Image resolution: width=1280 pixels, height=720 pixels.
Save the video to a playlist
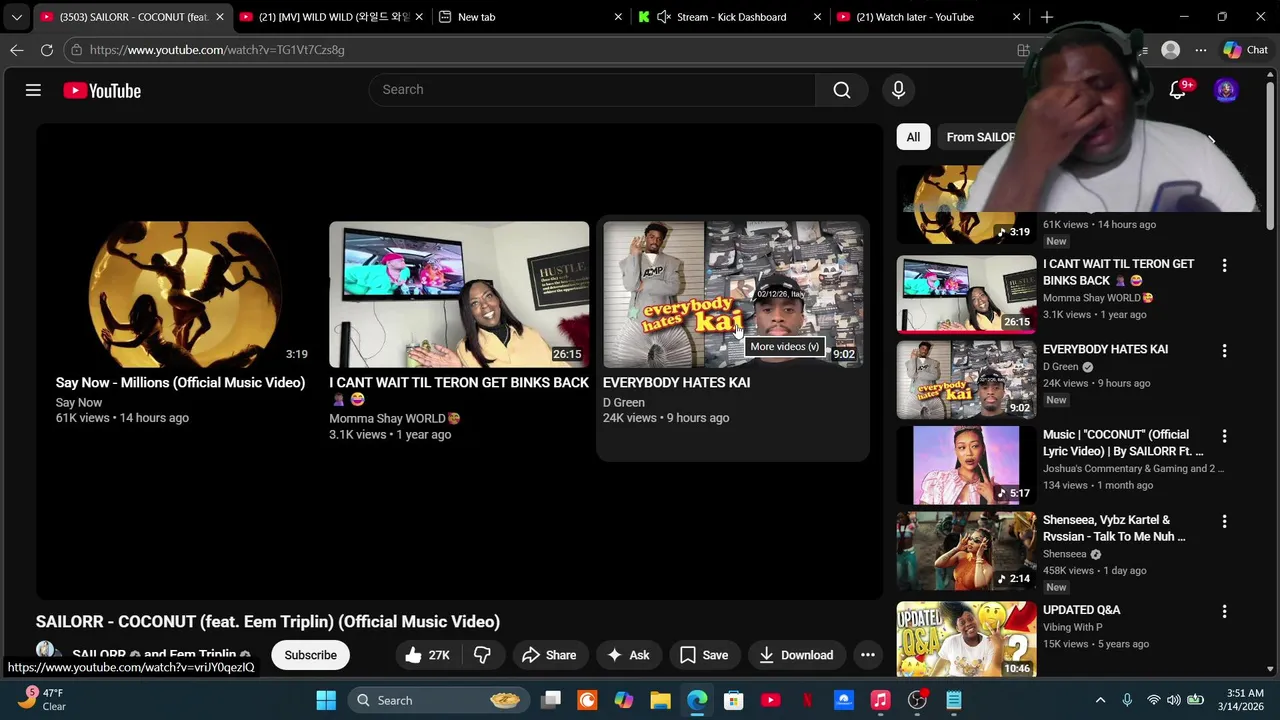tap(704, 655)
